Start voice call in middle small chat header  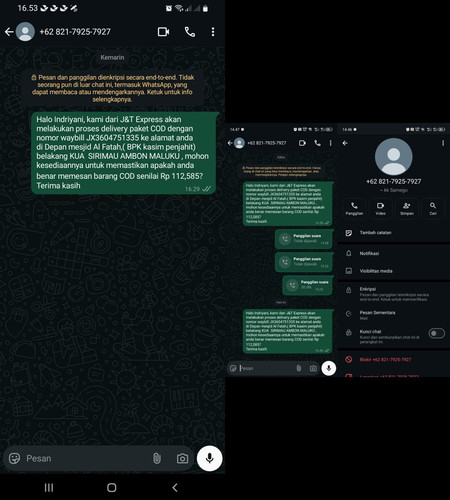pos(317,143)
